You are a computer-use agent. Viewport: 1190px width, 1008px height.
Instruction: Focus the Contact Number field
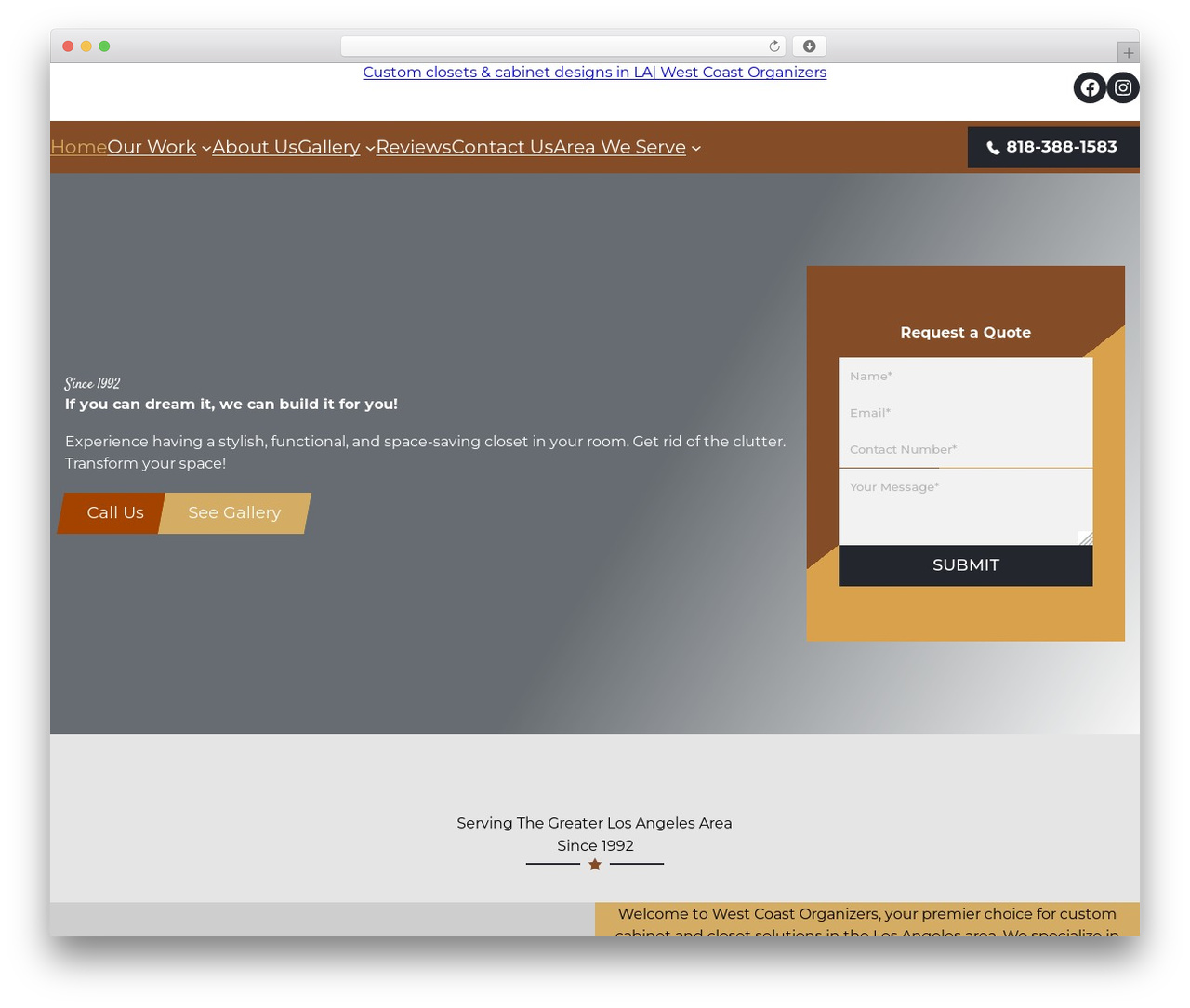(x=965, y=449)
